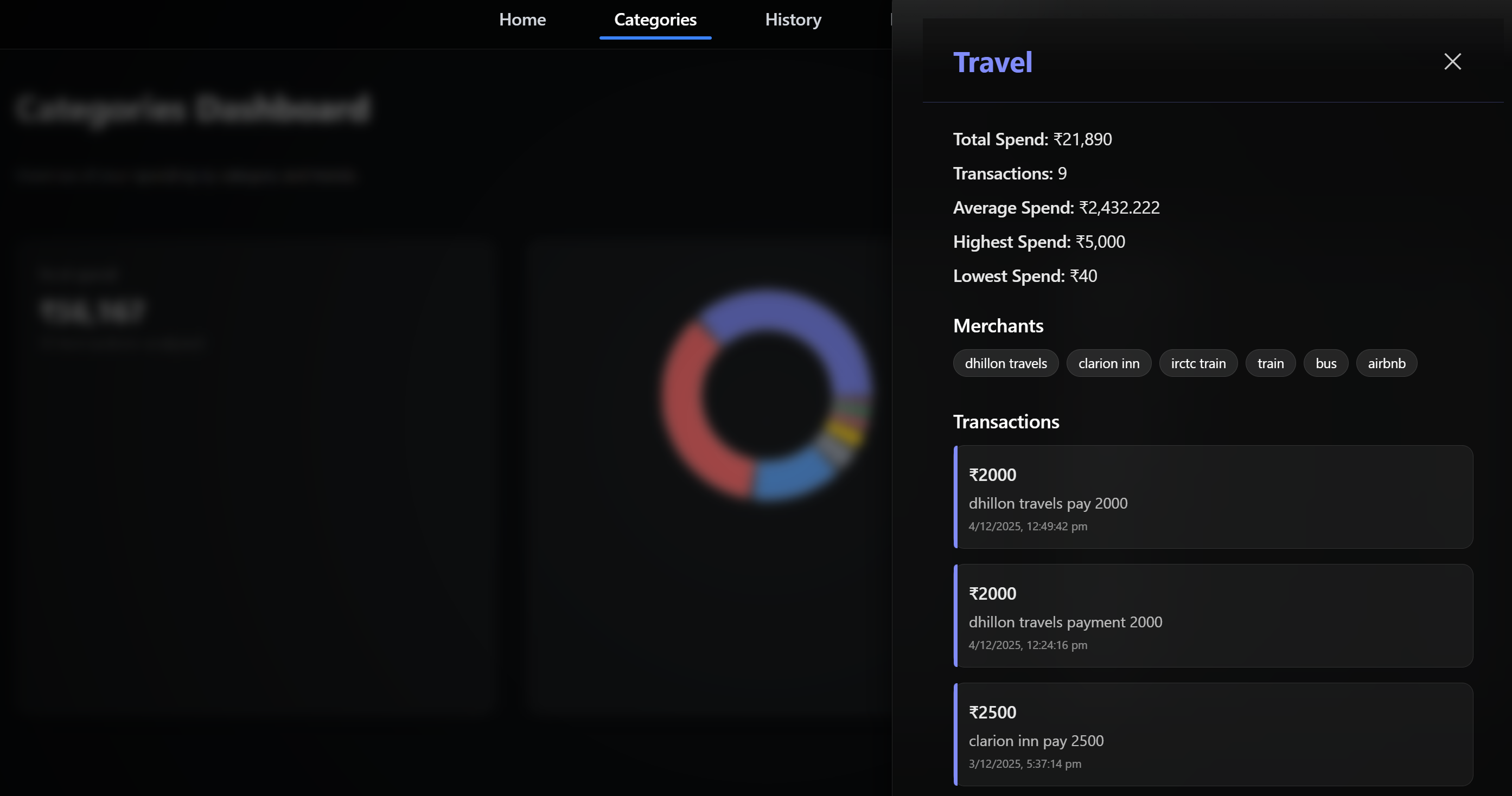Click the Transactions: 9 count line
Screen dimensions: 1512x796
(x=1010, y=173)
